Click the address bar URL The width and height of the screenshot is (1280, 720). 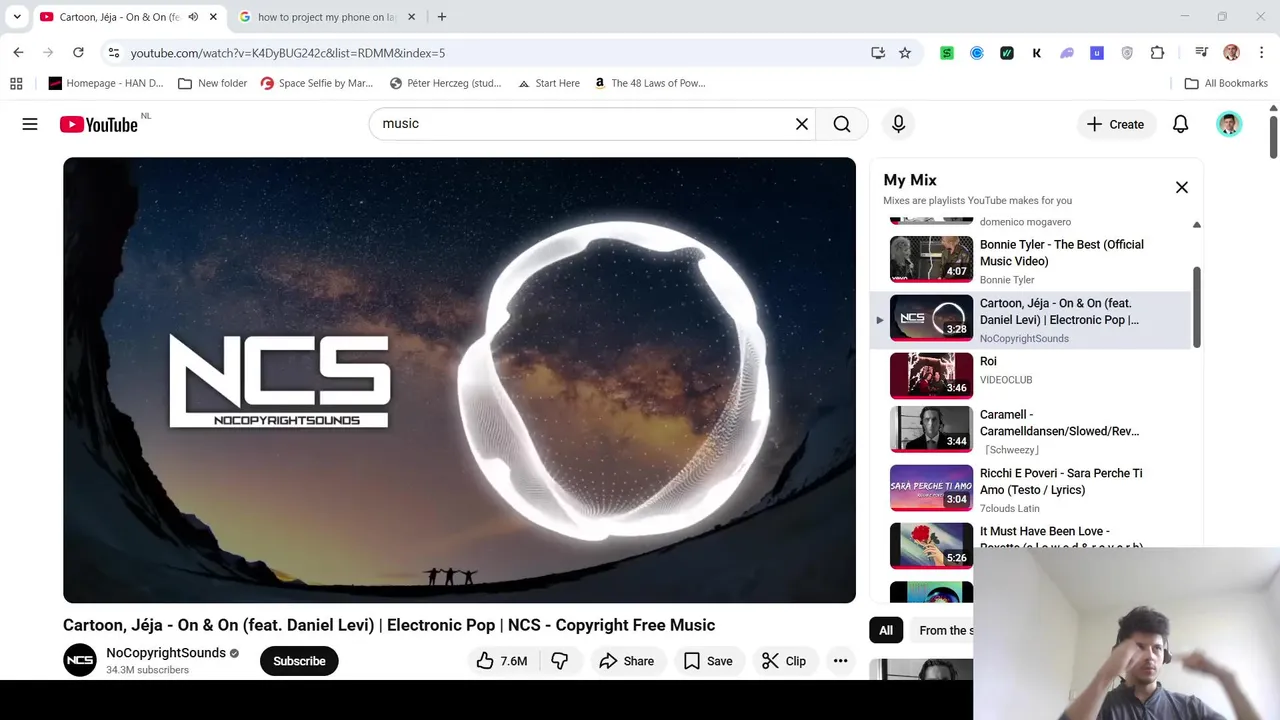288,53
